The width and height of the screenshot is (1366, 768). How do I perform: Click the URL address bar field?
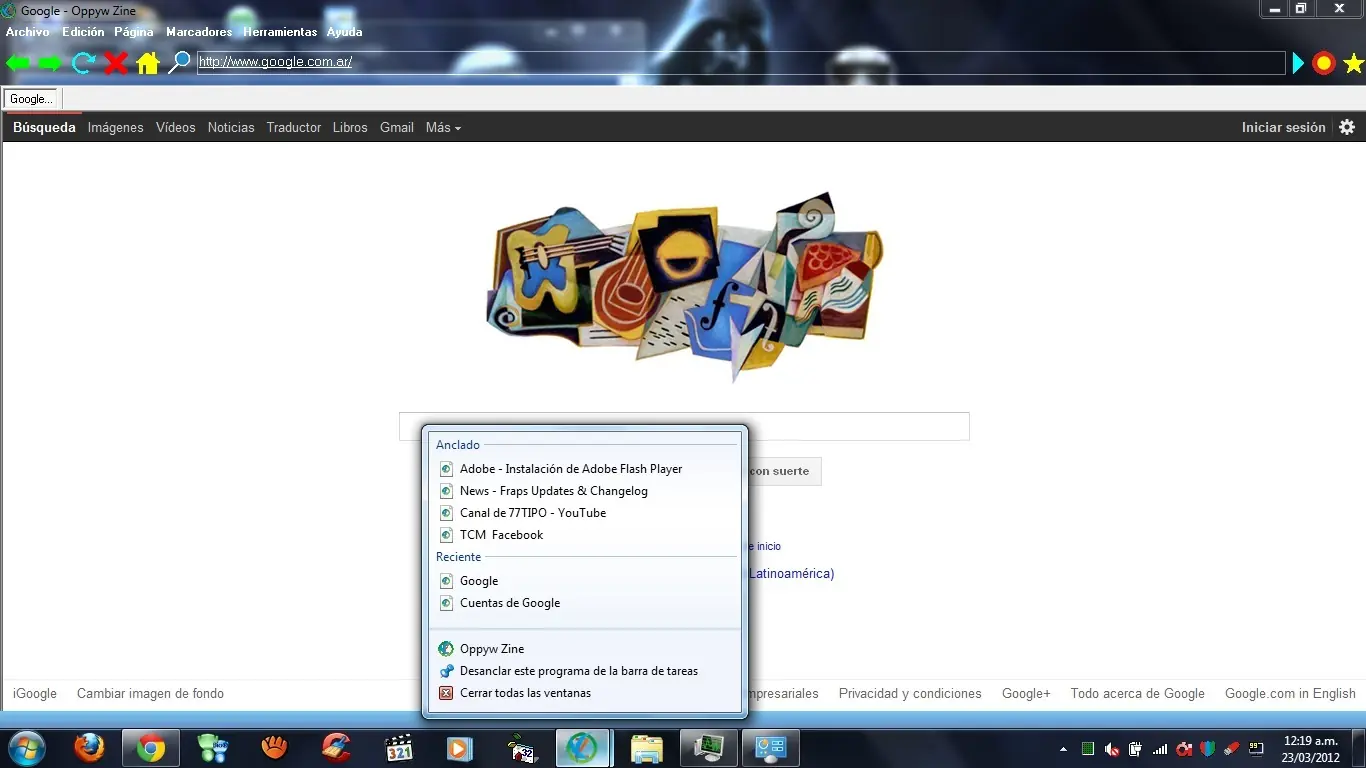740,62
